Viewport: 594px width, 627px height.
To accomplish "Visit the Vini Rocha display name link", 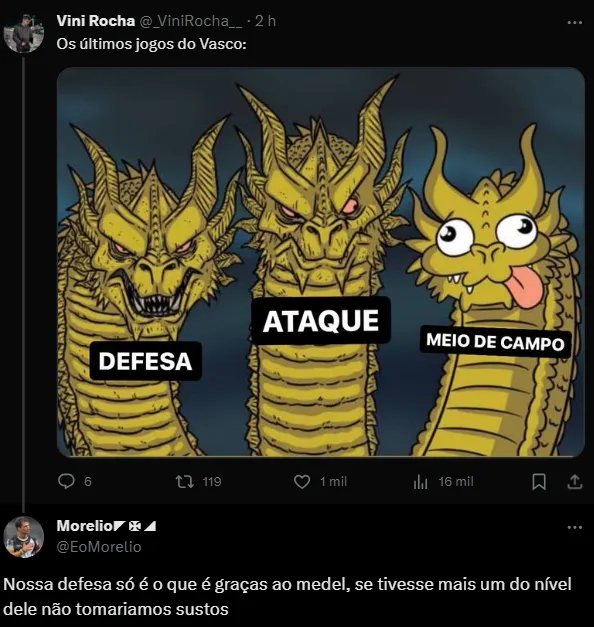I will click(x=96, y=21).
